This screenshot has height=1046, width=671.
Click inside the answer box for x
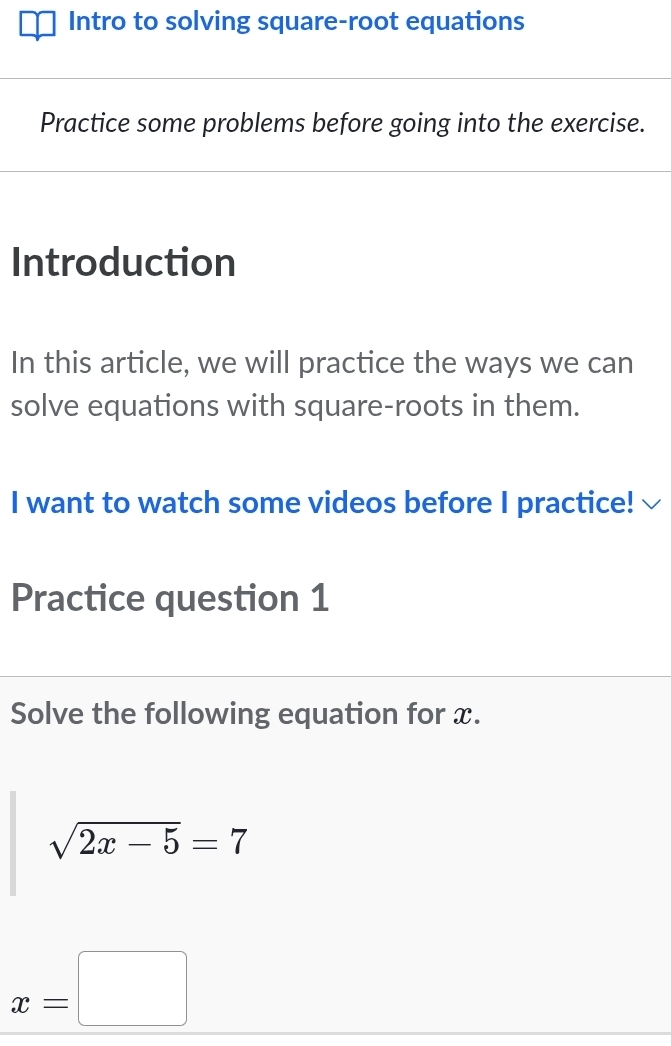[x=132, y=988]
